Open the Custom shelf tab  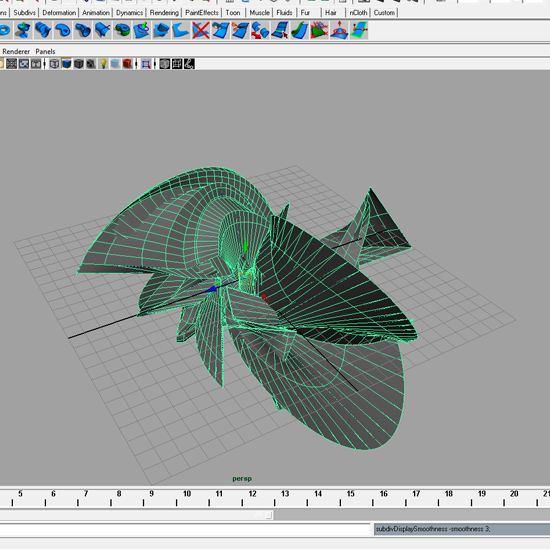point(384,13)
